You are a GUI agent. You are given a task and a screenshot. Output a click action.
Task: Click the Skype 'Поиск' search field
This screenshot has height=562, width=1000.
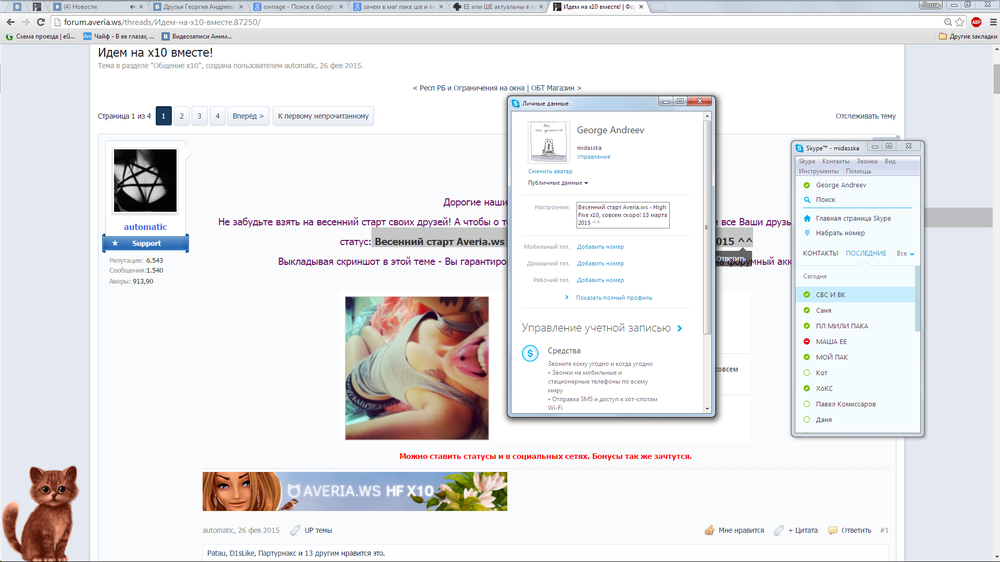857,200
